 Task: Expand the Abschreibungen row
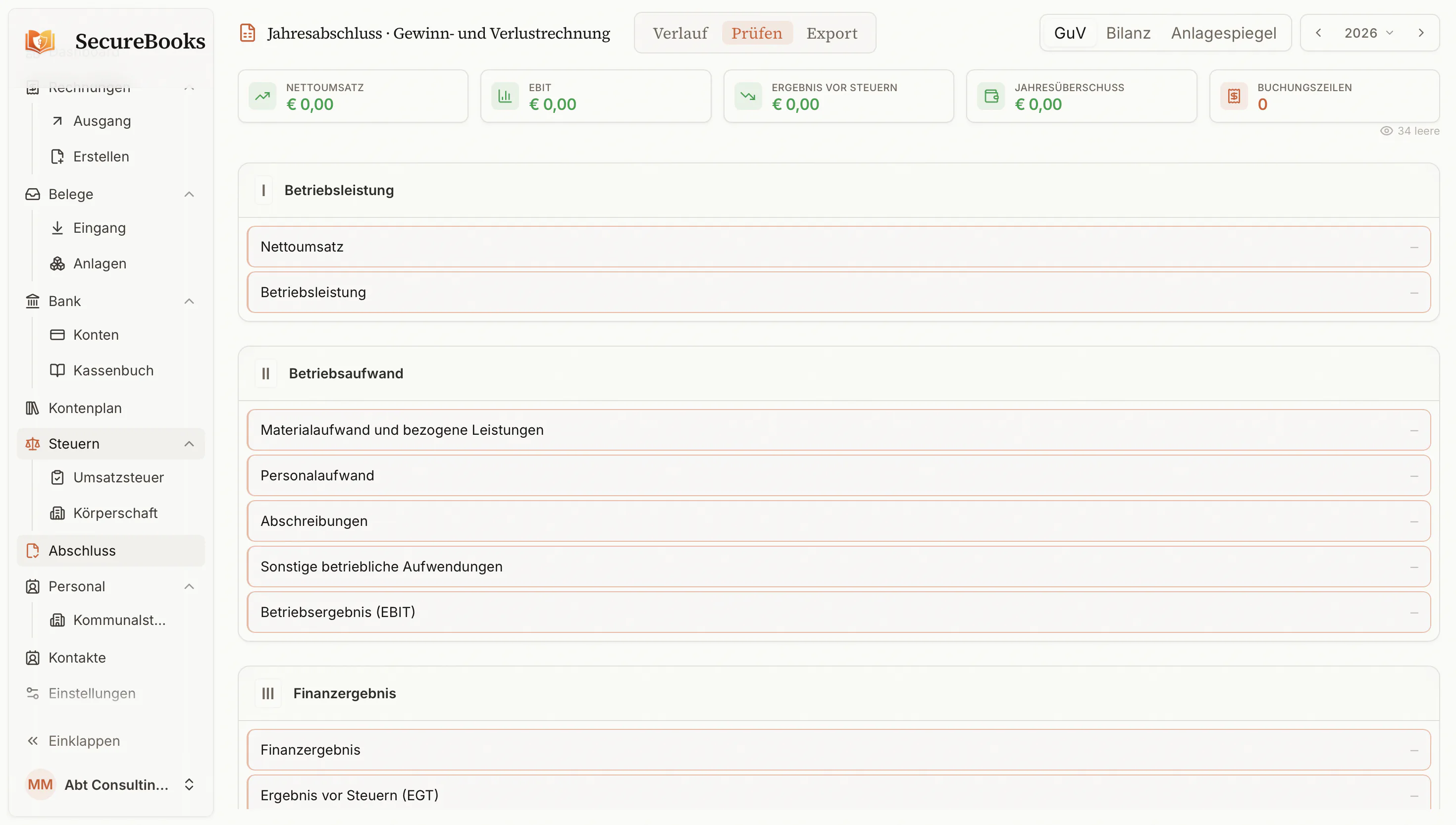pyautogui.click(x=838, y=521)
